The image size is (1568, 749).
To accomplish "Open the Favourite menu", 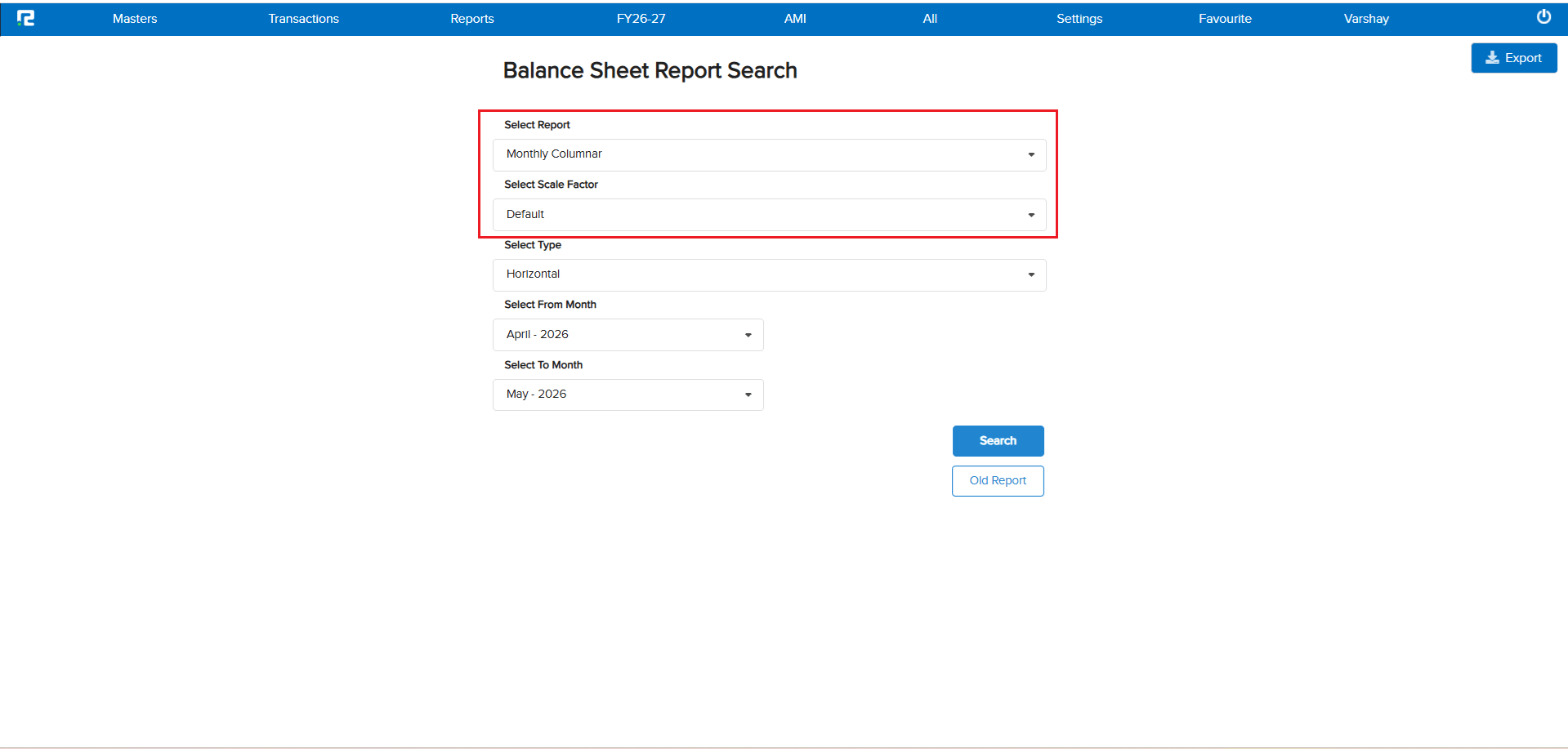I will coord(1225,19).
